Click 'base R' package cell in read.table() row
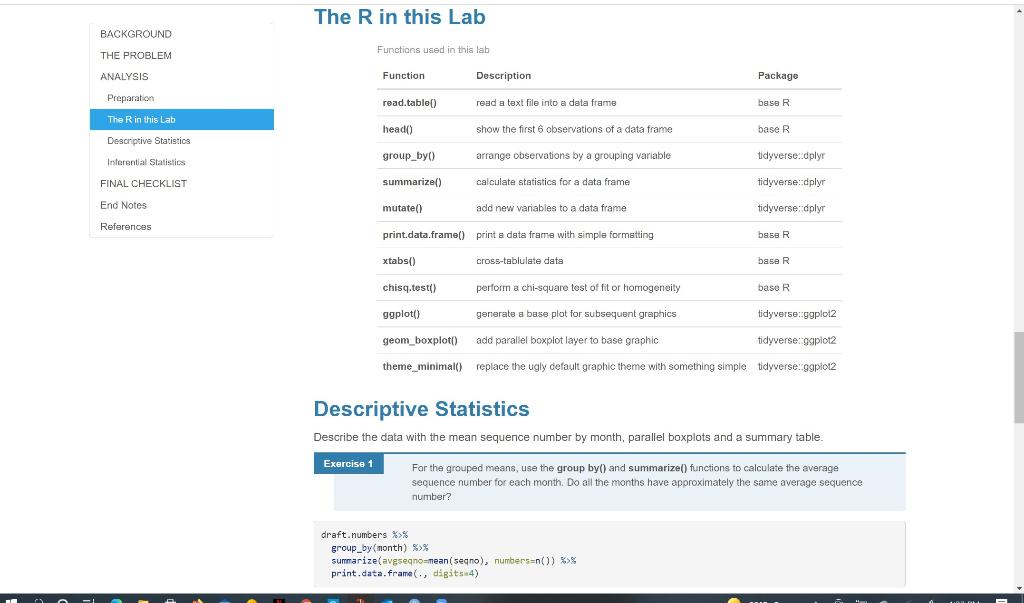The image size is (1024, 603). click(x=773, y=103)
